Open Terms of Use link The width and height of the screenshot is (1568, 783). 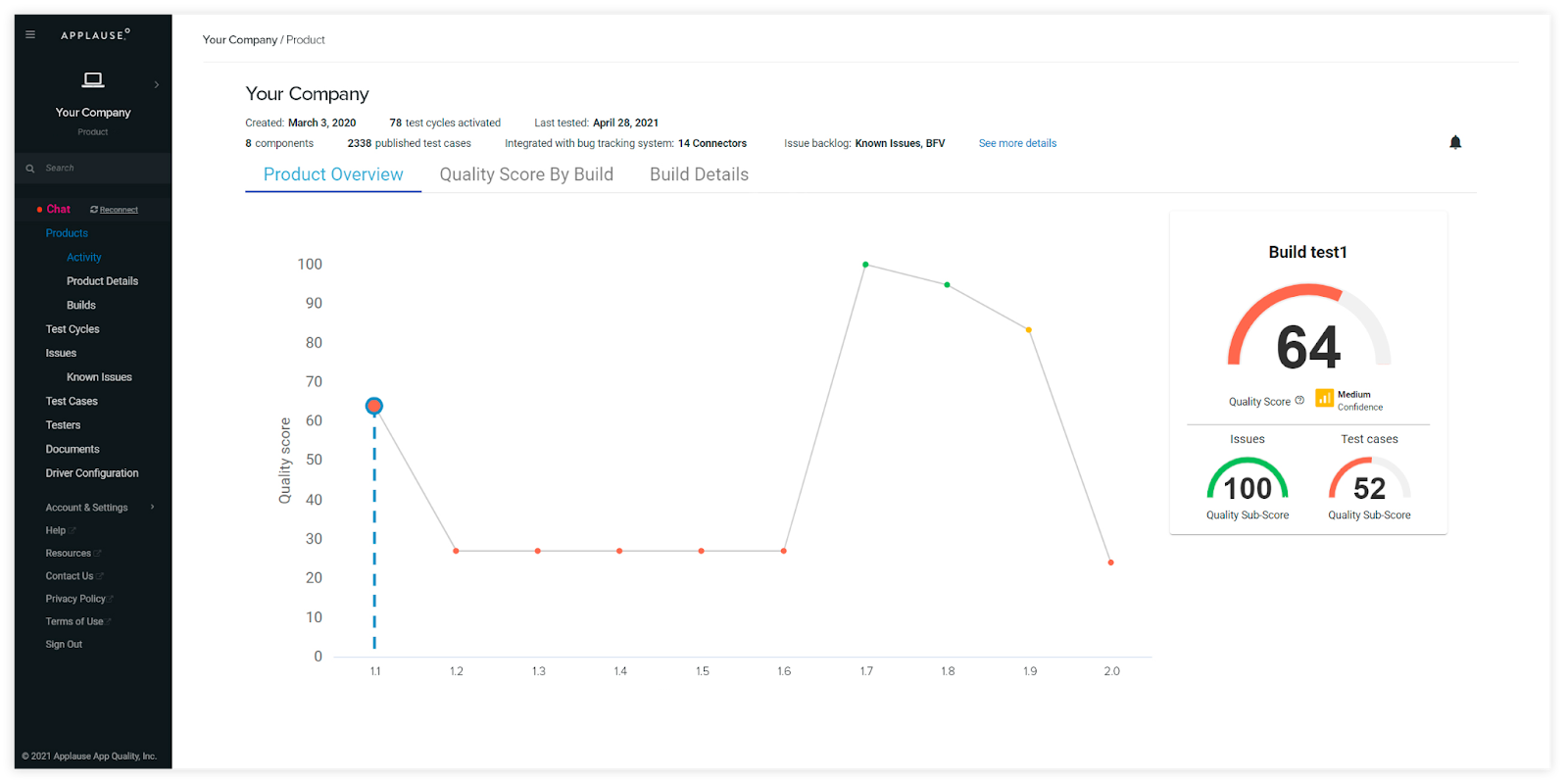[x=77, y=621]
